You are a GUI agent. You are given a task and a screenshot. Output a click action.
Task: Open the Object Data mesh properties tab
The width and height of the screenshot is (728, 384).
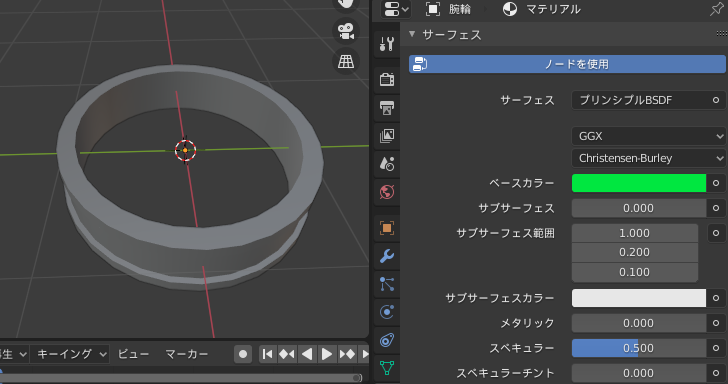tap(387, 368)
